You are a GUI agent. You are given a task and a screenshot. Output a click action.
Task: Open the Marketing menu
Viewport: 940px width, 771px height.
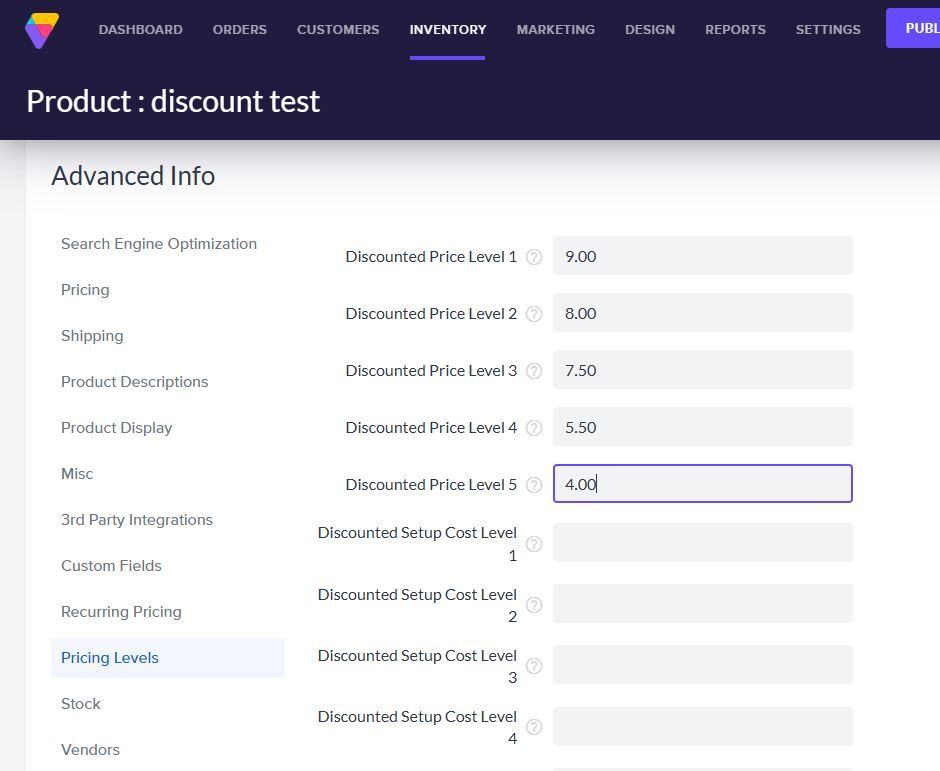point(555,30)
